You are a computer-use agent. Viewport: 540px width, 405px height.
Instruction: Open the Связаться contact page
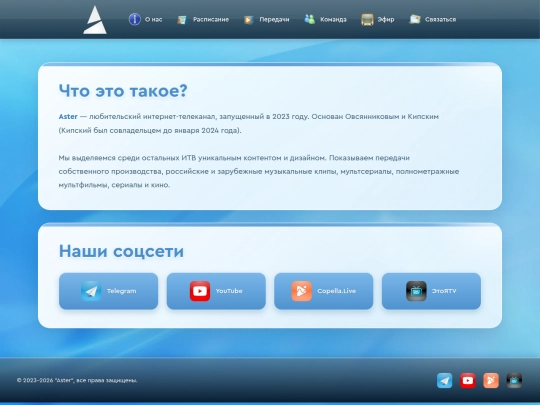[x=440, y=20]
